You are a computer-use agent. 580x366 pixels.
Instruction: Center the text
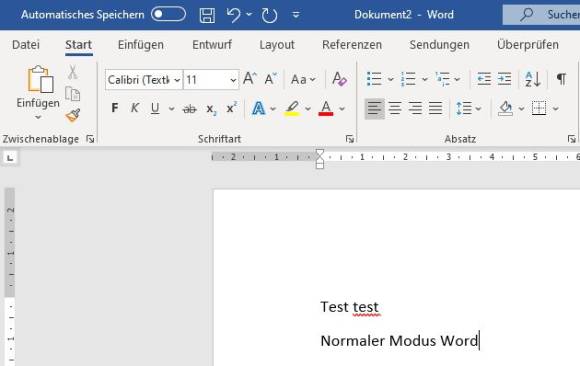(395, 108)
